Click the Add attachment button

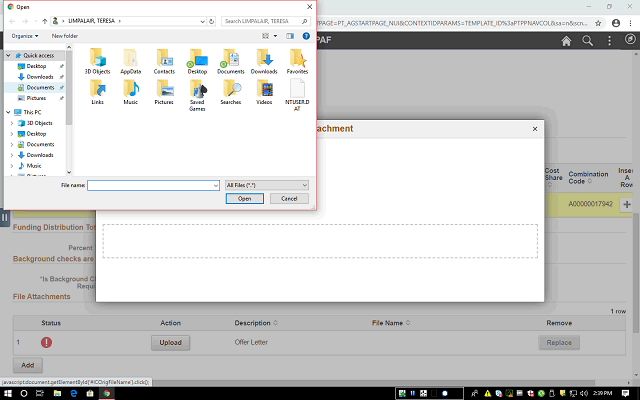click(x=28, y=365)
